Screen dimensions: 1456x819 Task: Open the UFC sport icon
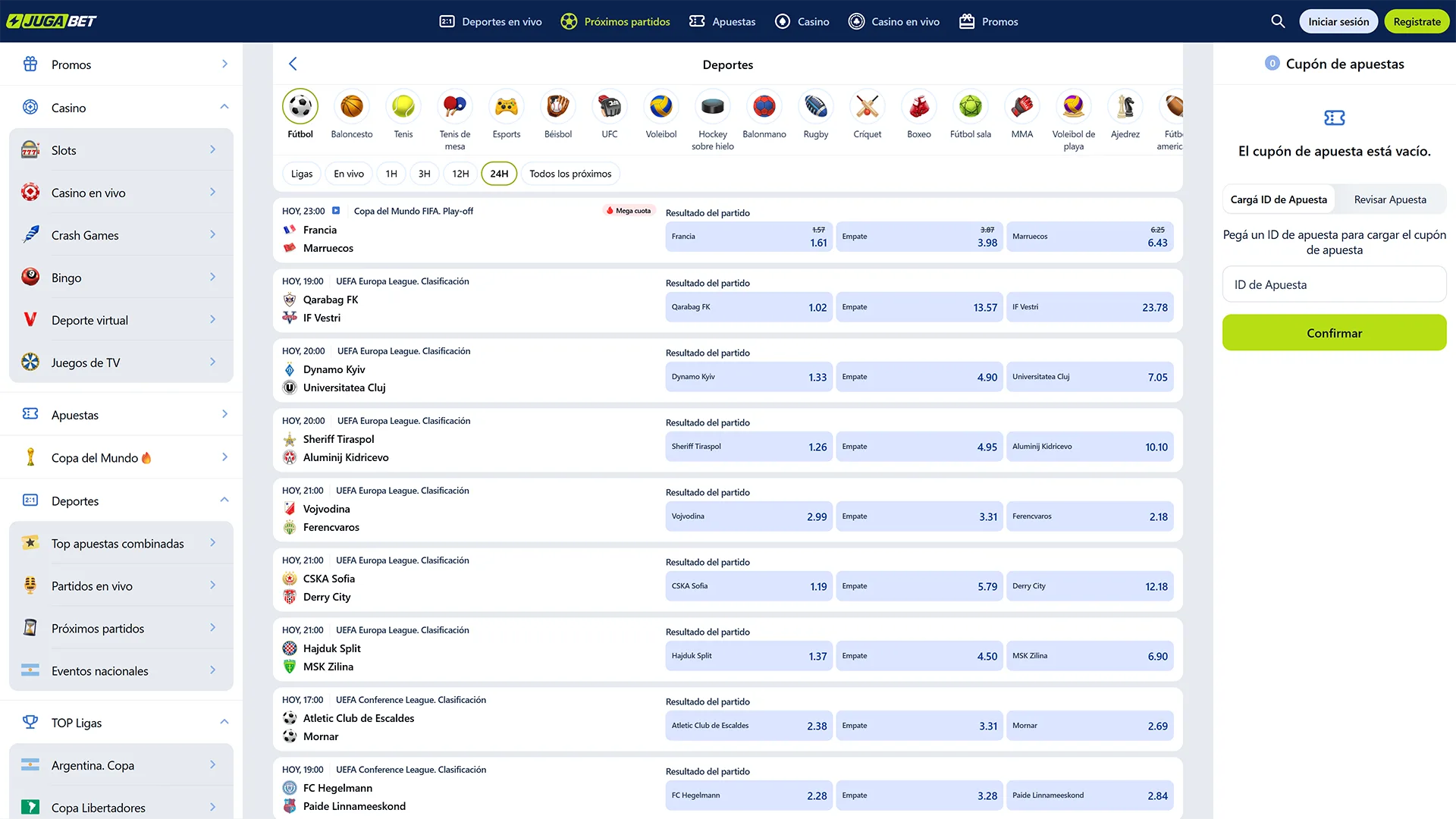pyautogui.click(x=610, y=107)
